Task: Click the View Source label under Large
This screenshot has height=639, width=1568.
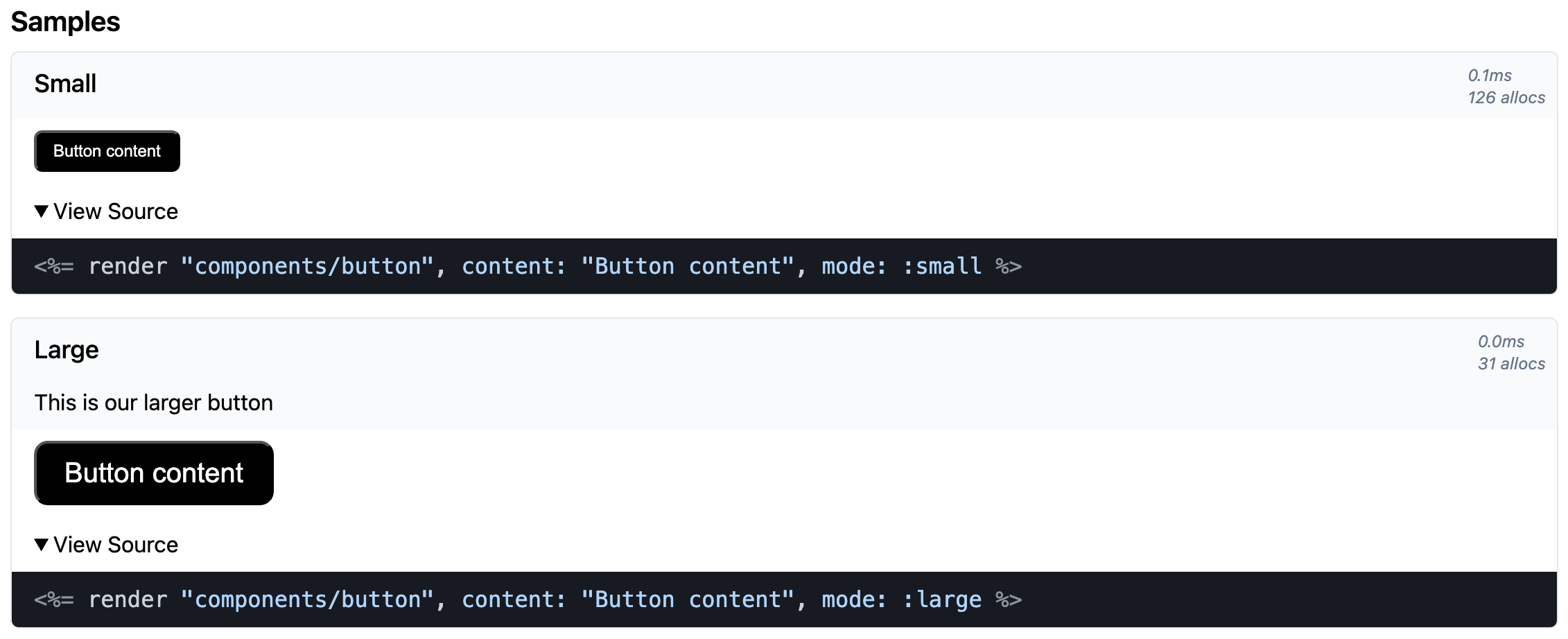Action: 116,545
